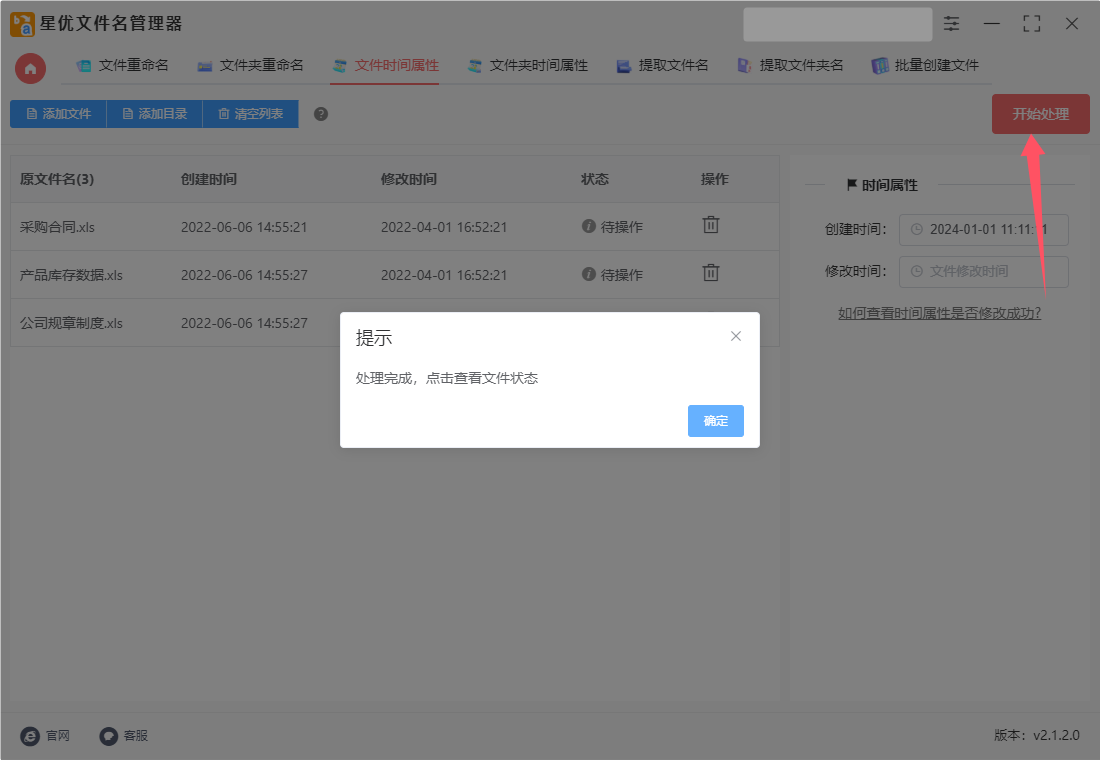
Task: Click the 官网 browser icon
Action: (30, 735)
